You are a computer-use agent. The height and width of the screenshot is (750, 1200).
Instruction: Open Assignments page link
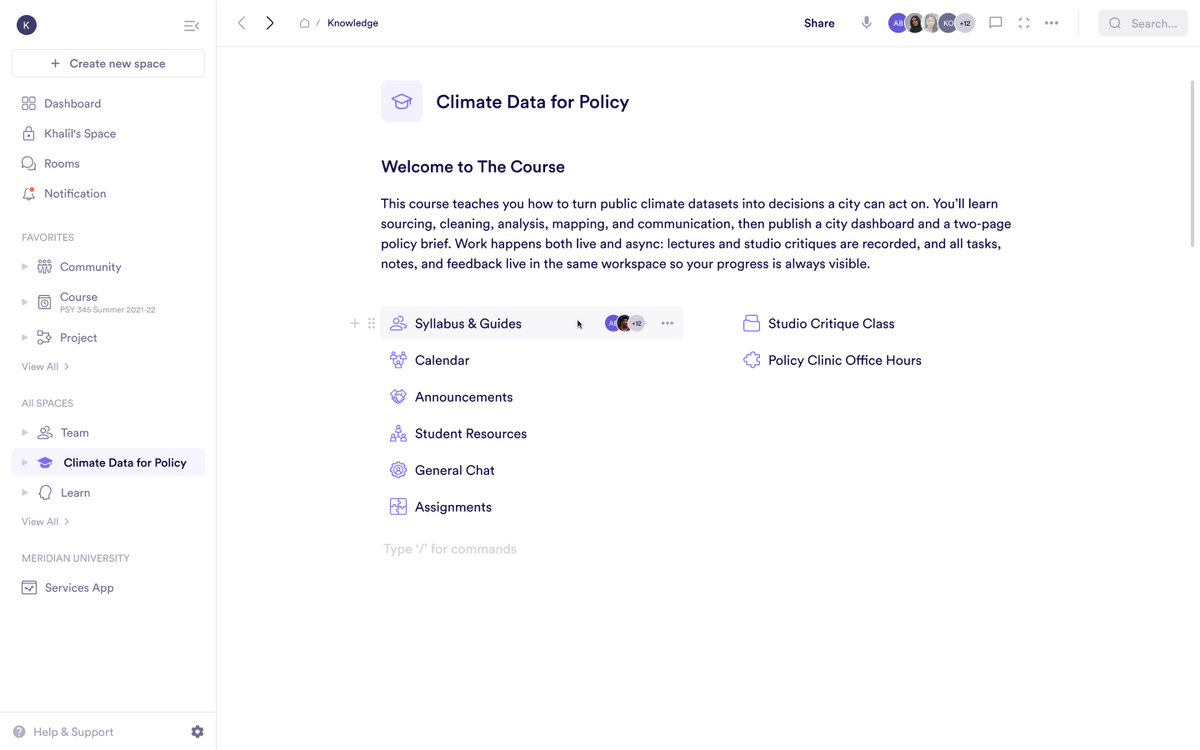coord(453,507)
